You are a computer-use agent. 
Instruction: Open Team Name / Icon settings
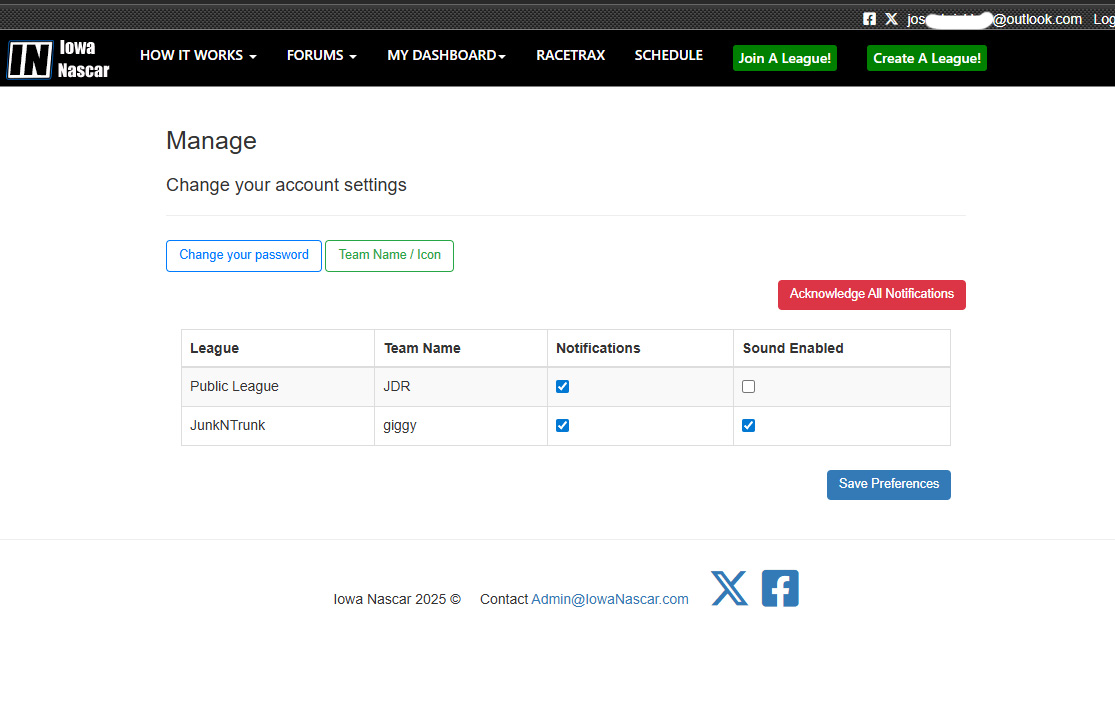point(390,255)
